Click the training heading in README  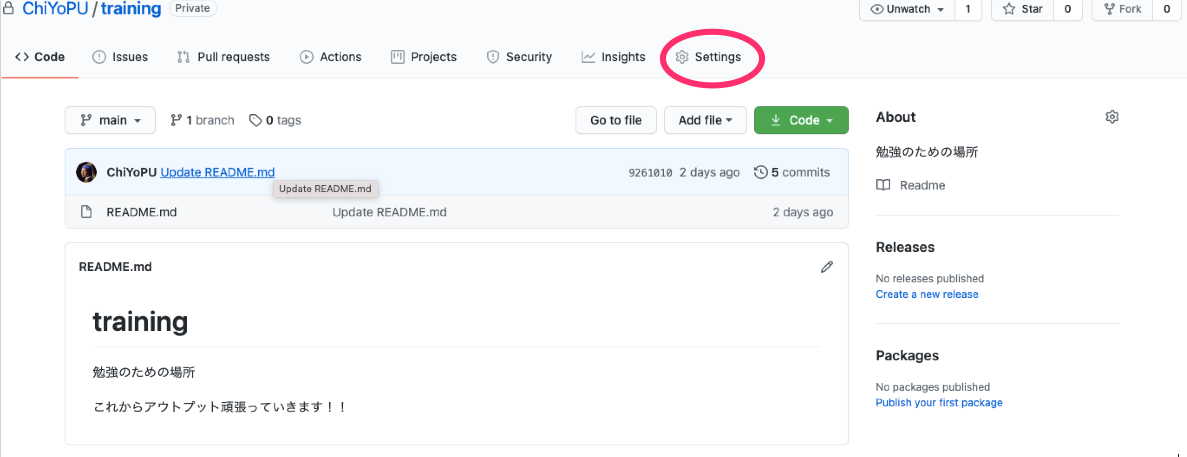coord(140,322)
